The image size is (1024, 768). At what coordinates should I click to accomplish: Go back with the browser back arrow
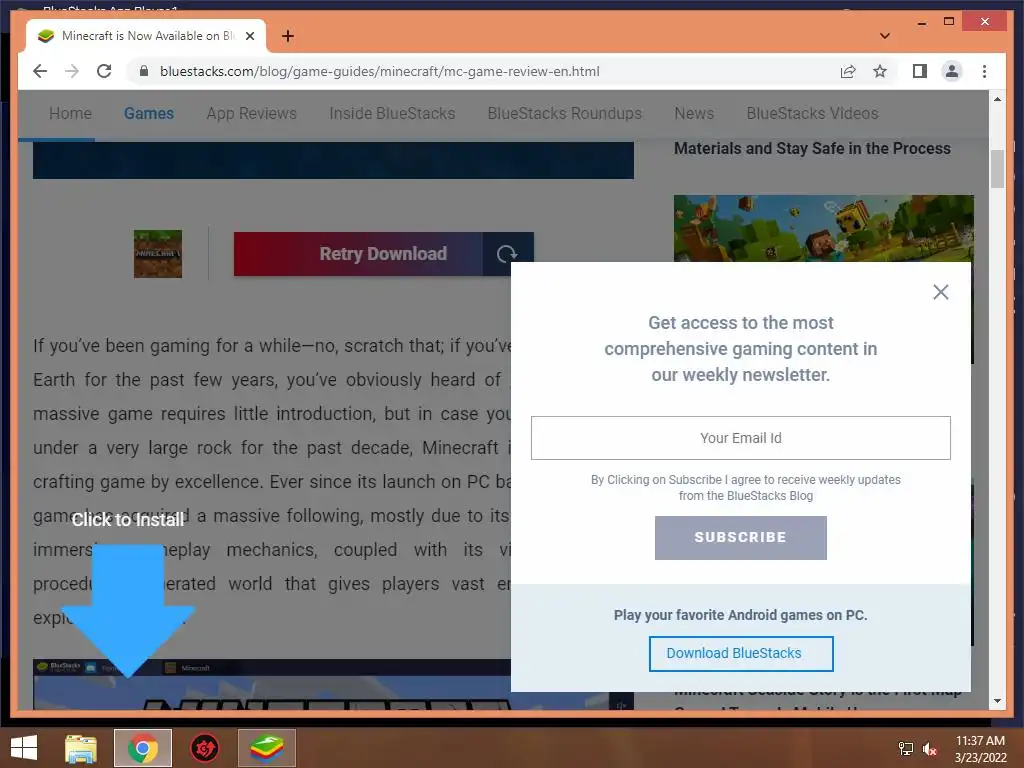click(40, 71)
